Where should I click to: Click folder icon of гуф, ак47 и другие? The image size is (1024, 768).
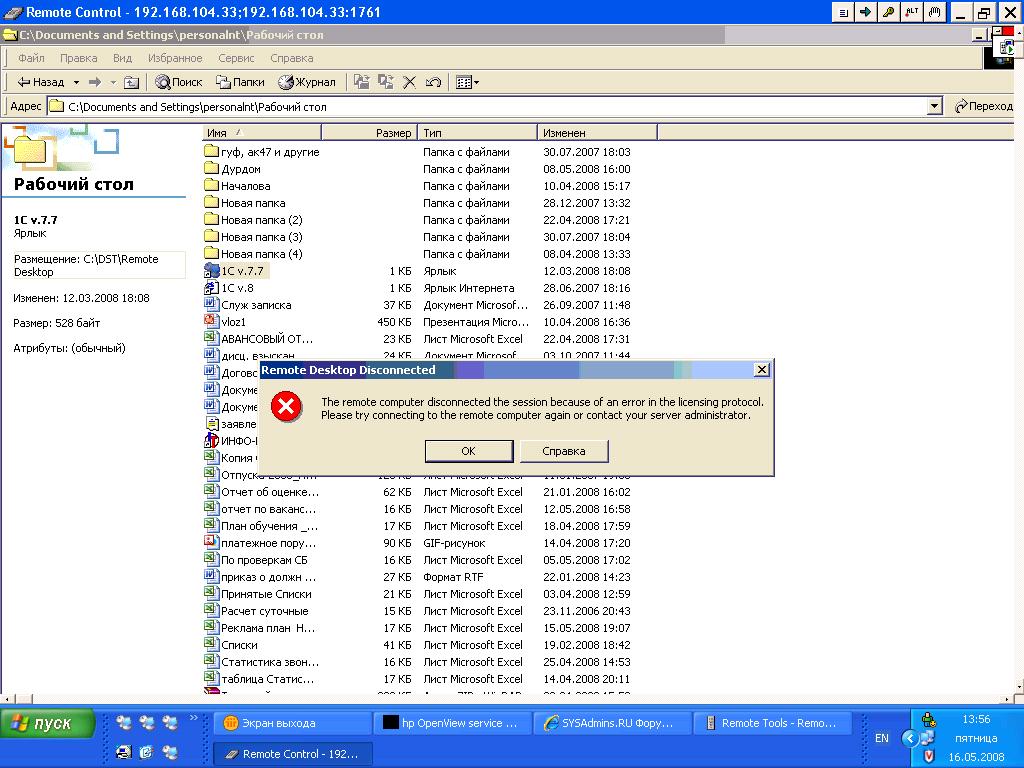pos(211,152)
